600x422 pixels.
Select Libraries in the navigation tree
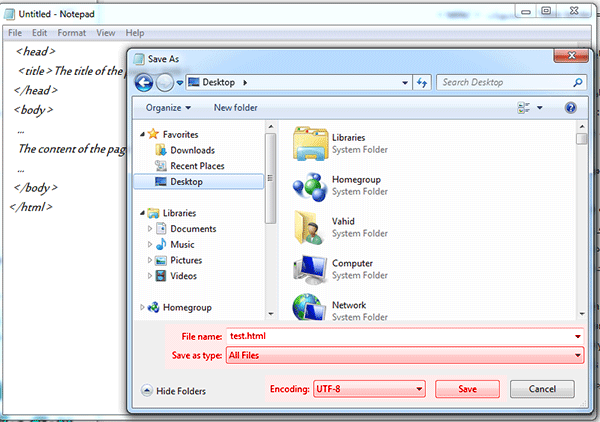coord(172,213)
